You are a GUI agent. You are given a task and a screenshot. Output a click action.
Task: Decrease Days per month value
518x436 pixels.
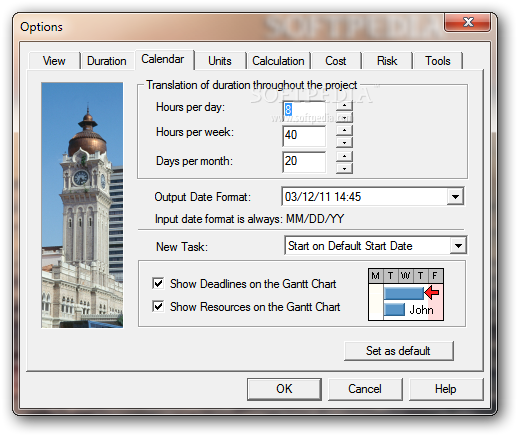coord(344,168)
